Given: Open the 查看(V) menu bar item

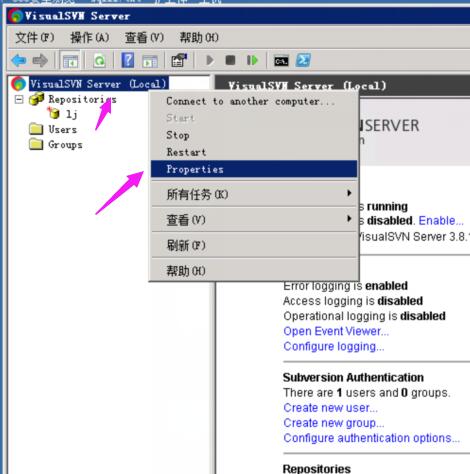Looking at the screenshot, I should pos(144,37).
